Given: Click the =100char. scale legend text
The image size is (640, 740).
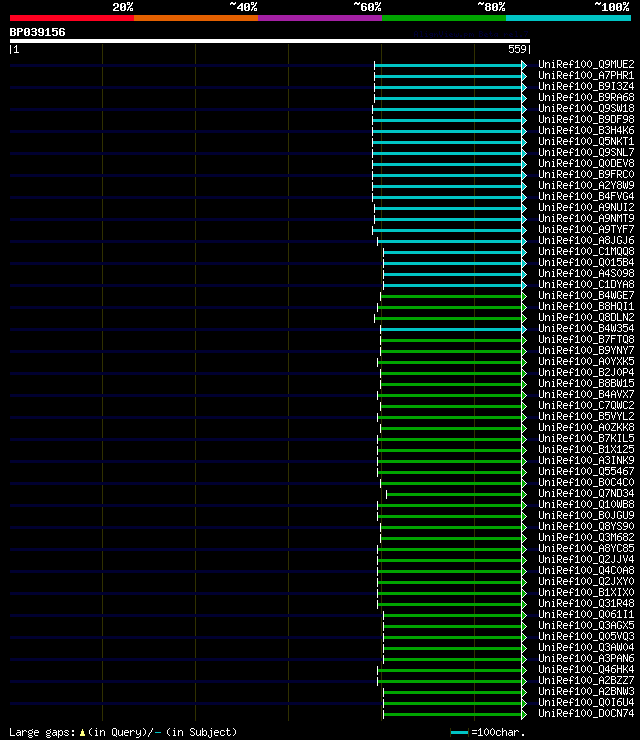Looking at the screenshot, I should pyautogui.click(x=498, y=732).
